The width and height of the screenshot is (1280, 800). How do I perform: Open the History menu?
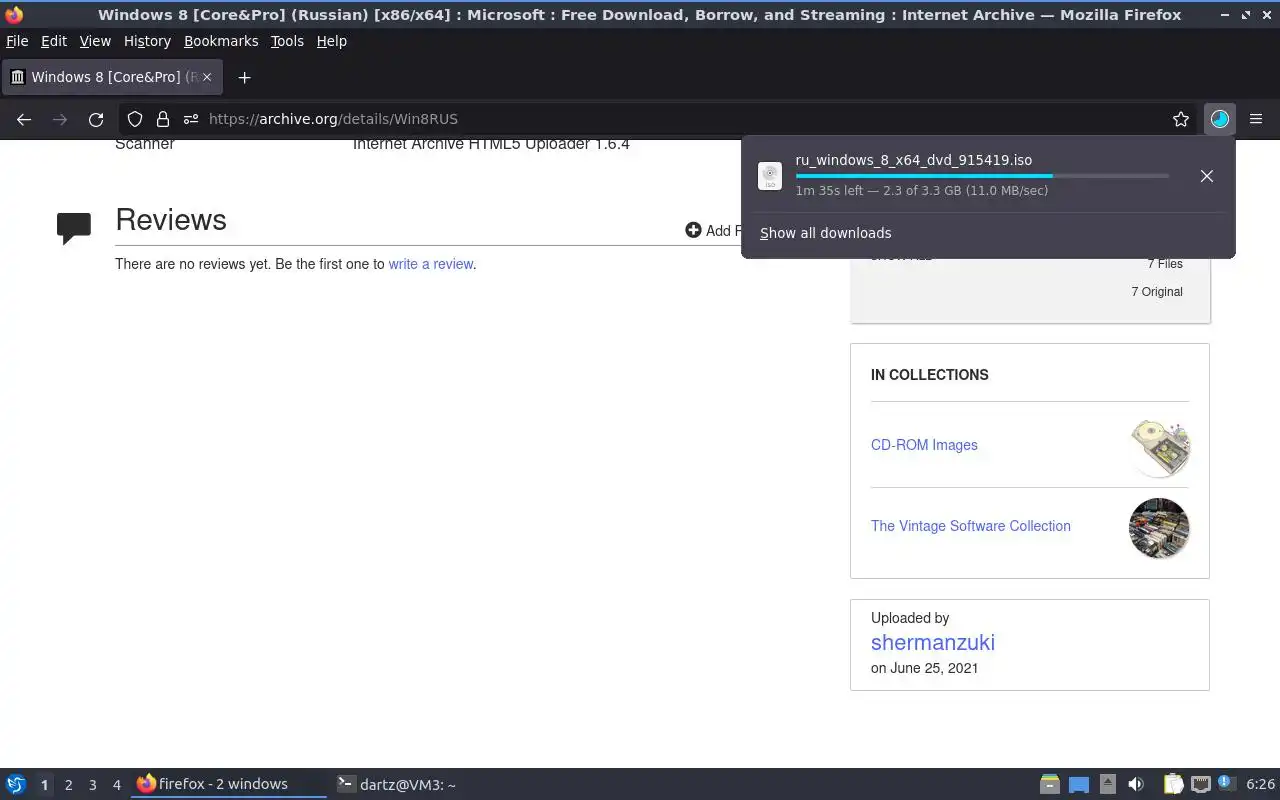pyautogui.click(x=147, y=41)
